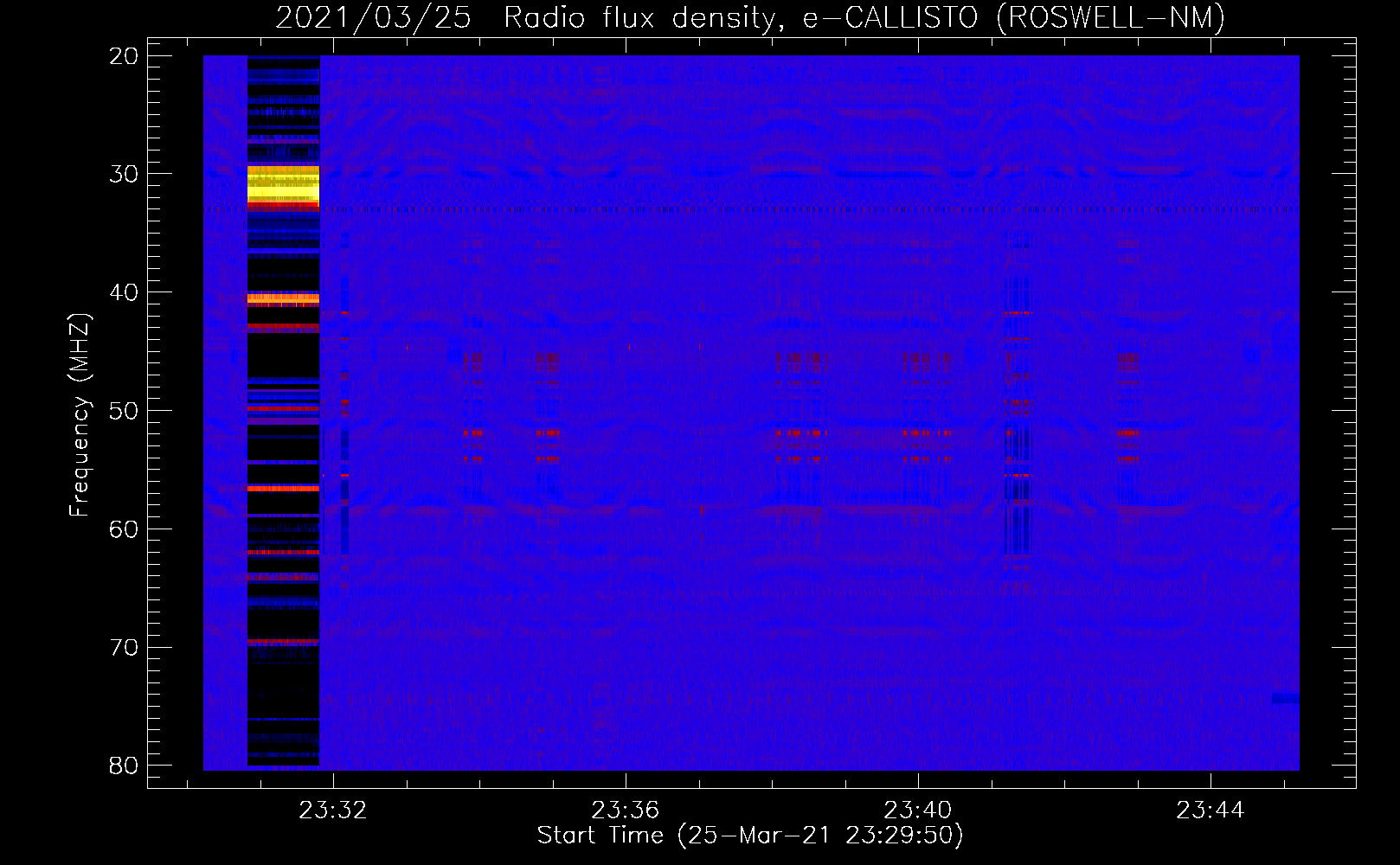Viewport: 1400px width, 865px height.
Task: Click the Start Time axis label
Action: click(x=750, y=836)
